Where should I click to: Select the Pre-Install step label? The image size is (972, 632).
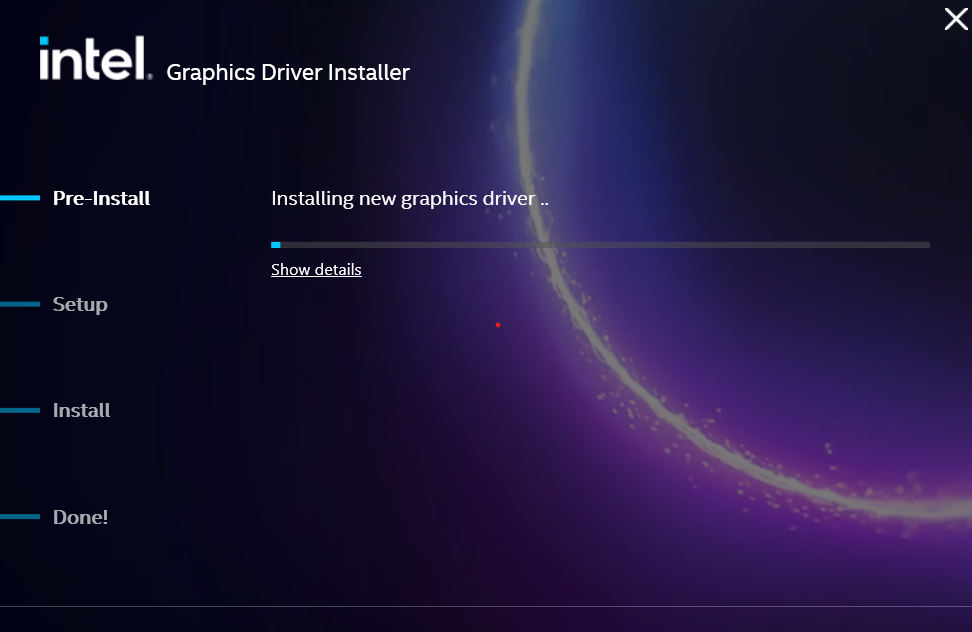[102, 198]
